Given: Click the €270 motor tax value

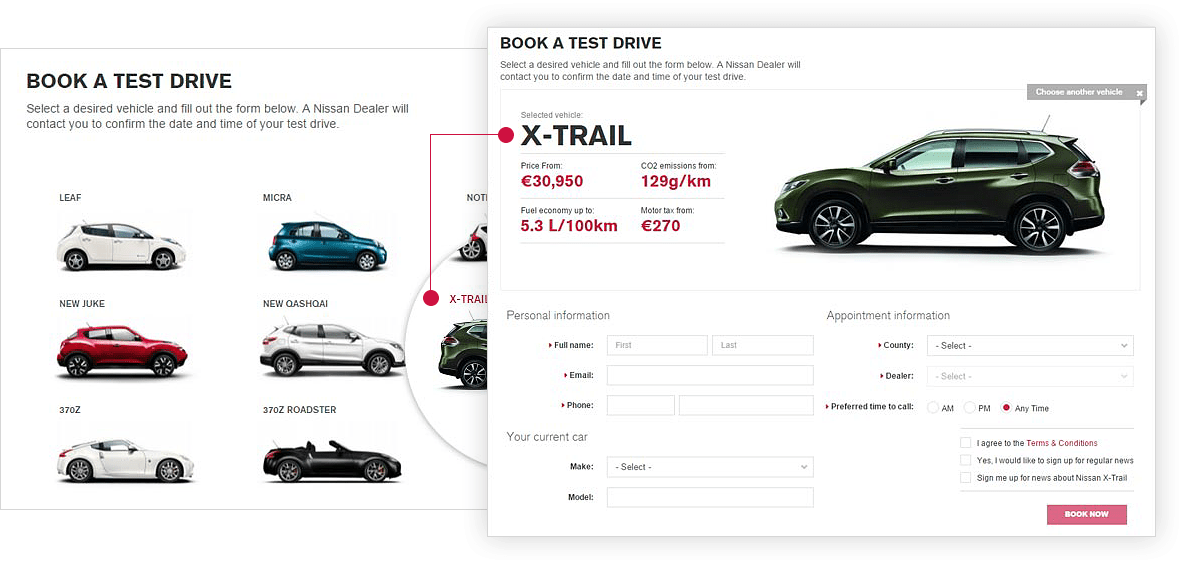Looking at the screenshot, I should pyautogui.click(x=660, y=226).
